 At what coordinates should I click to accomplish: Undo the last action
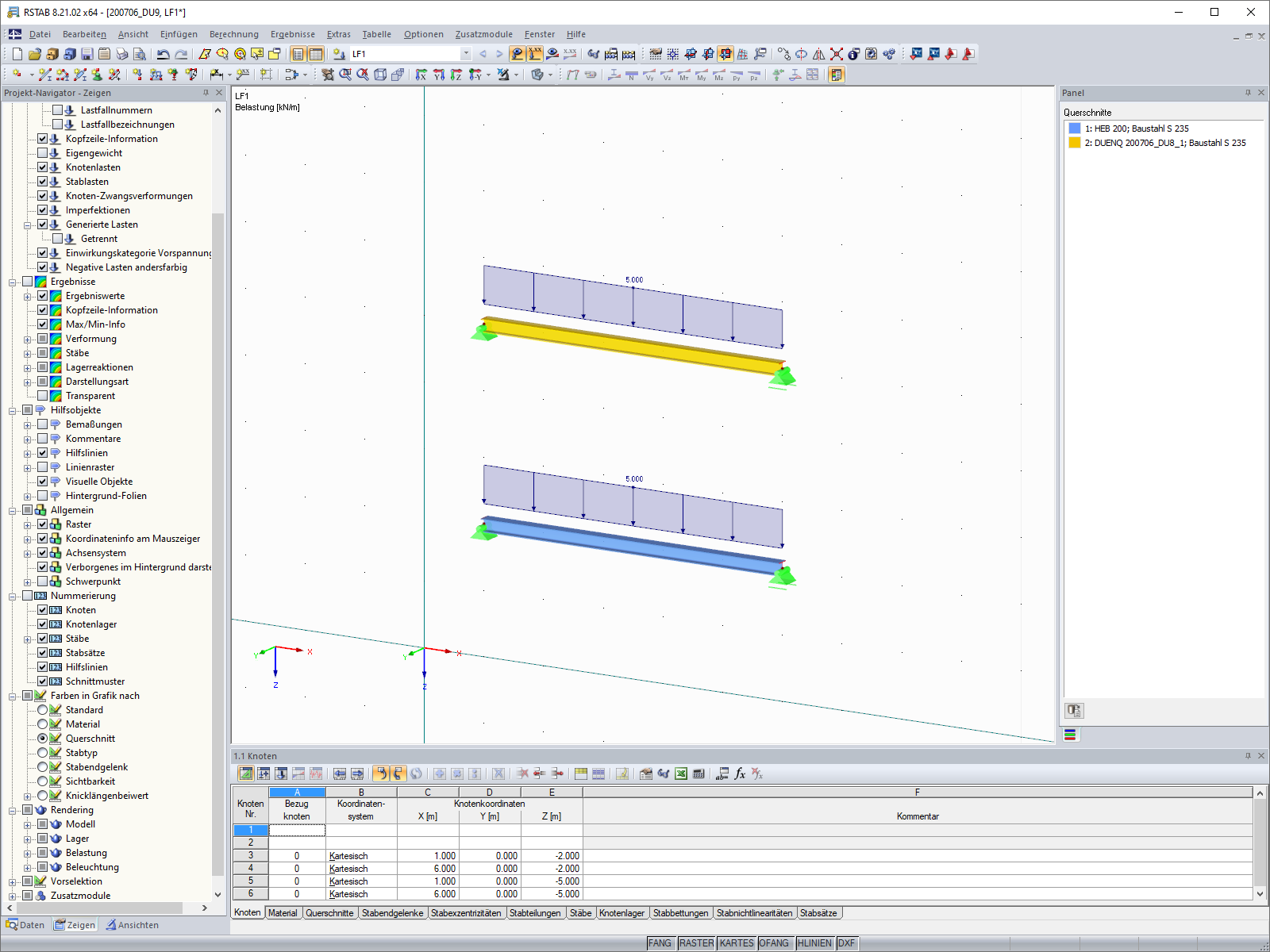(164, 54)
